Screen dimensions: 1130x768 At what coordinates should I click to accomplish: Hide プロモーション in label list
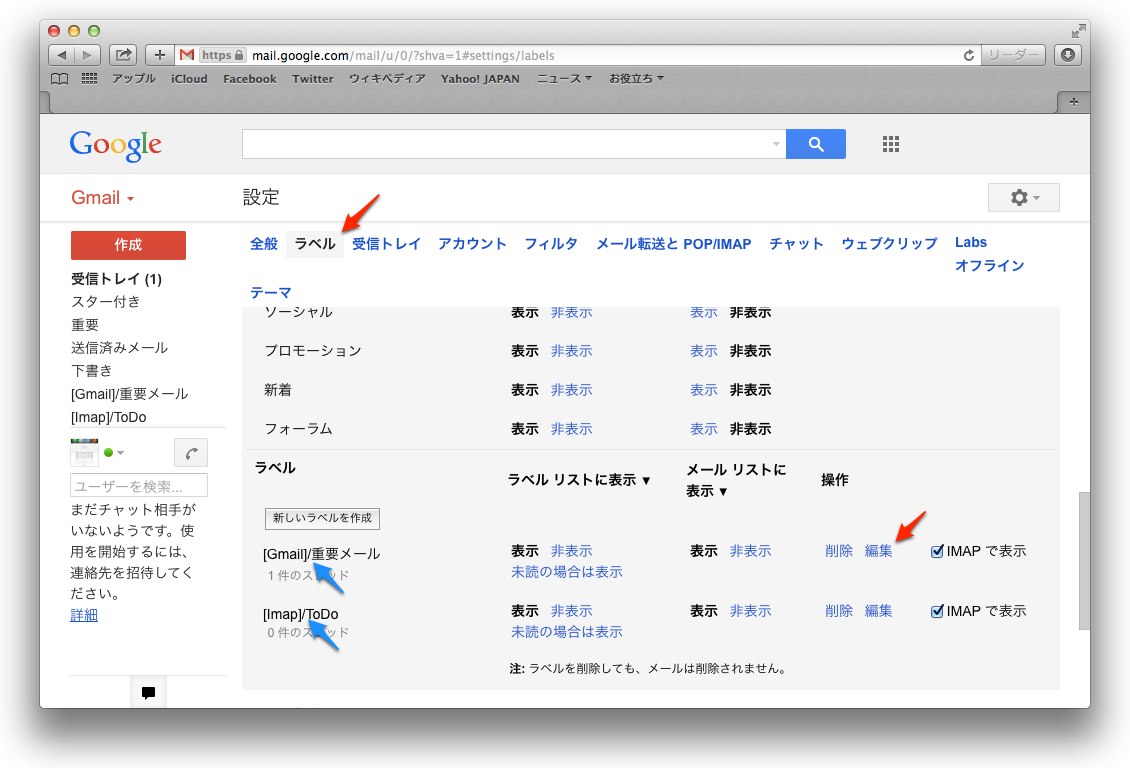pyautogui.click(x=571, y=351)
